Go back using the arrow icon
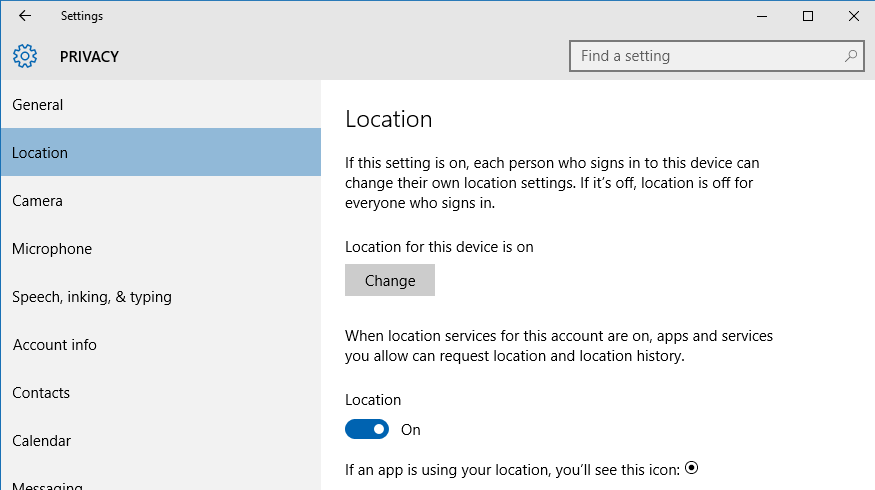 pos(25,16)
